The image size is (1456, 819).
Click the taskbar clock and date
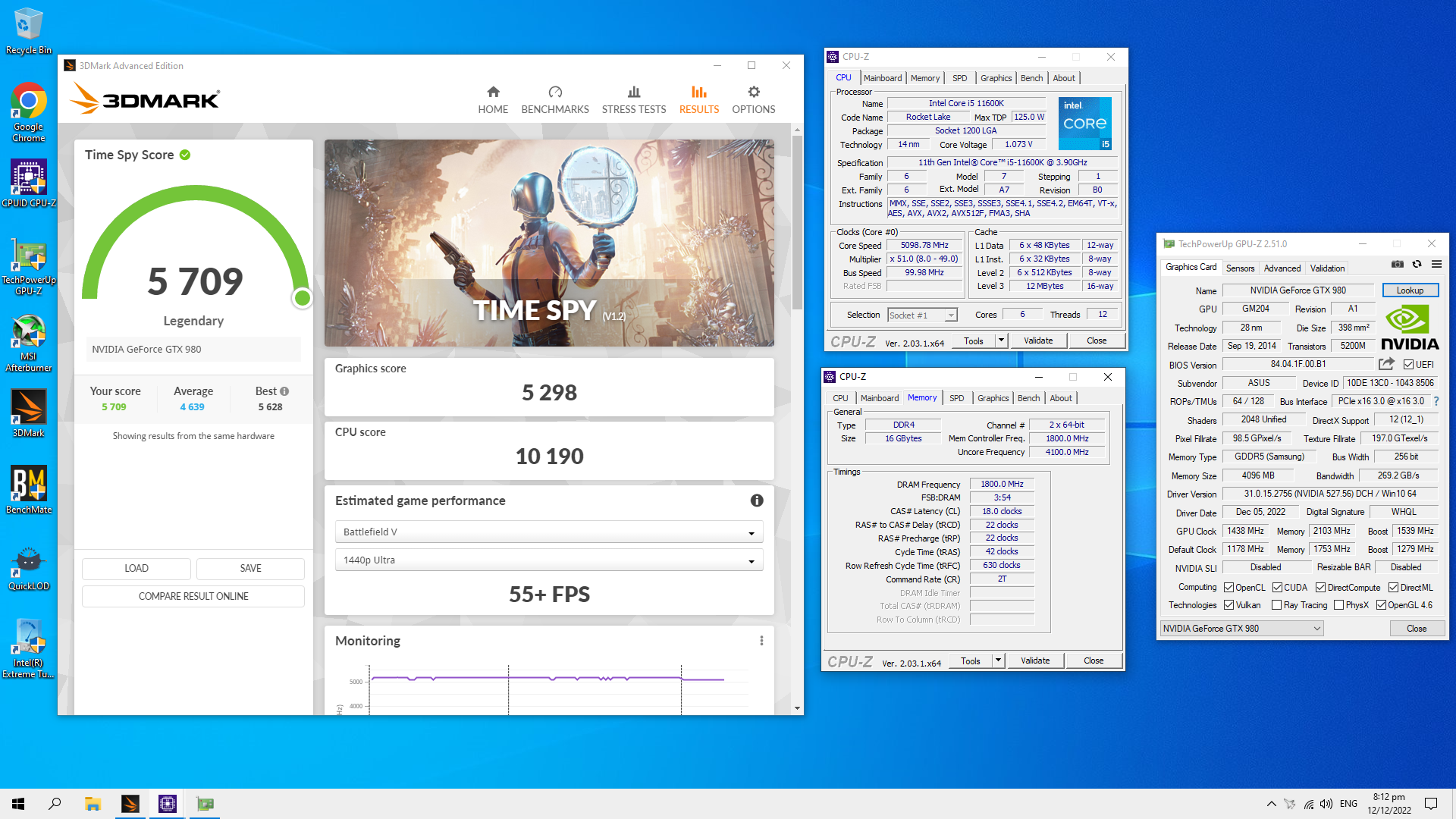(x=1389, y=804)
